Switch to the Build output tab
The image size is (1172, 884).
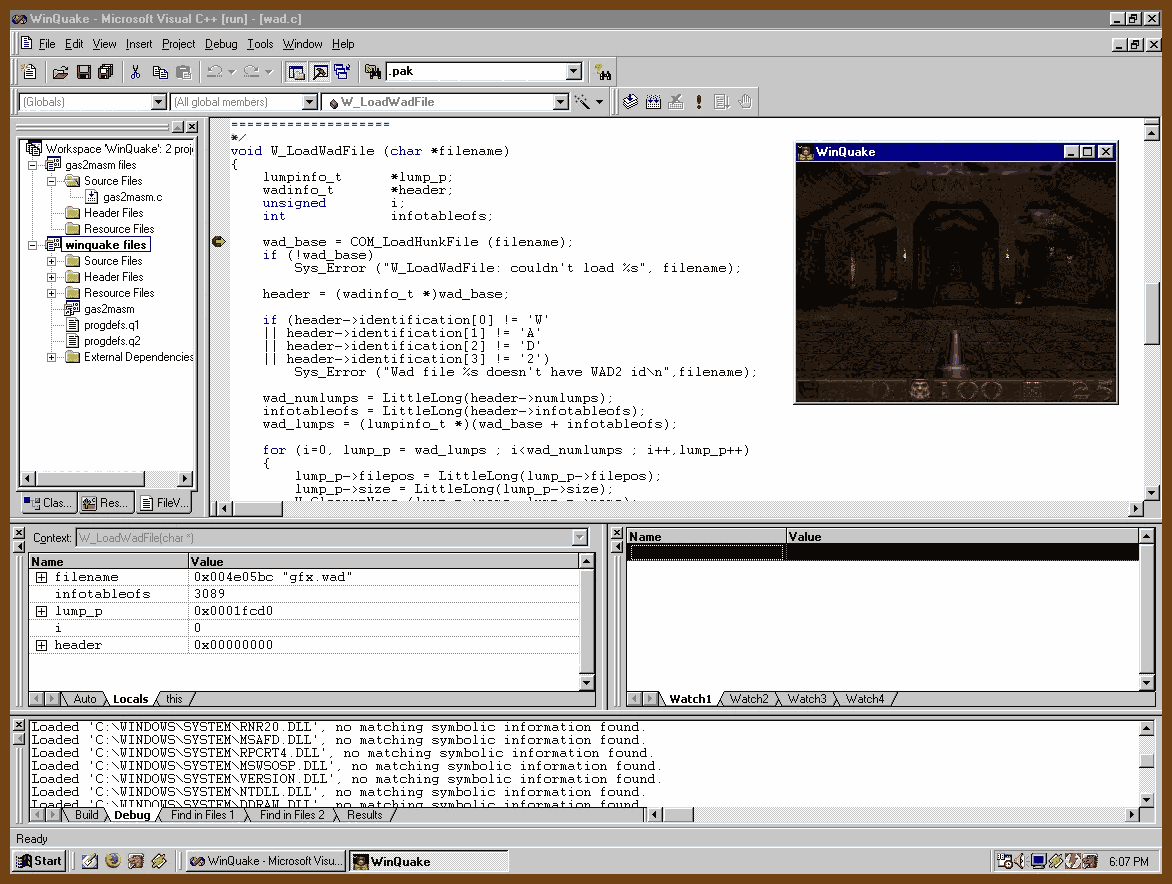87,815
